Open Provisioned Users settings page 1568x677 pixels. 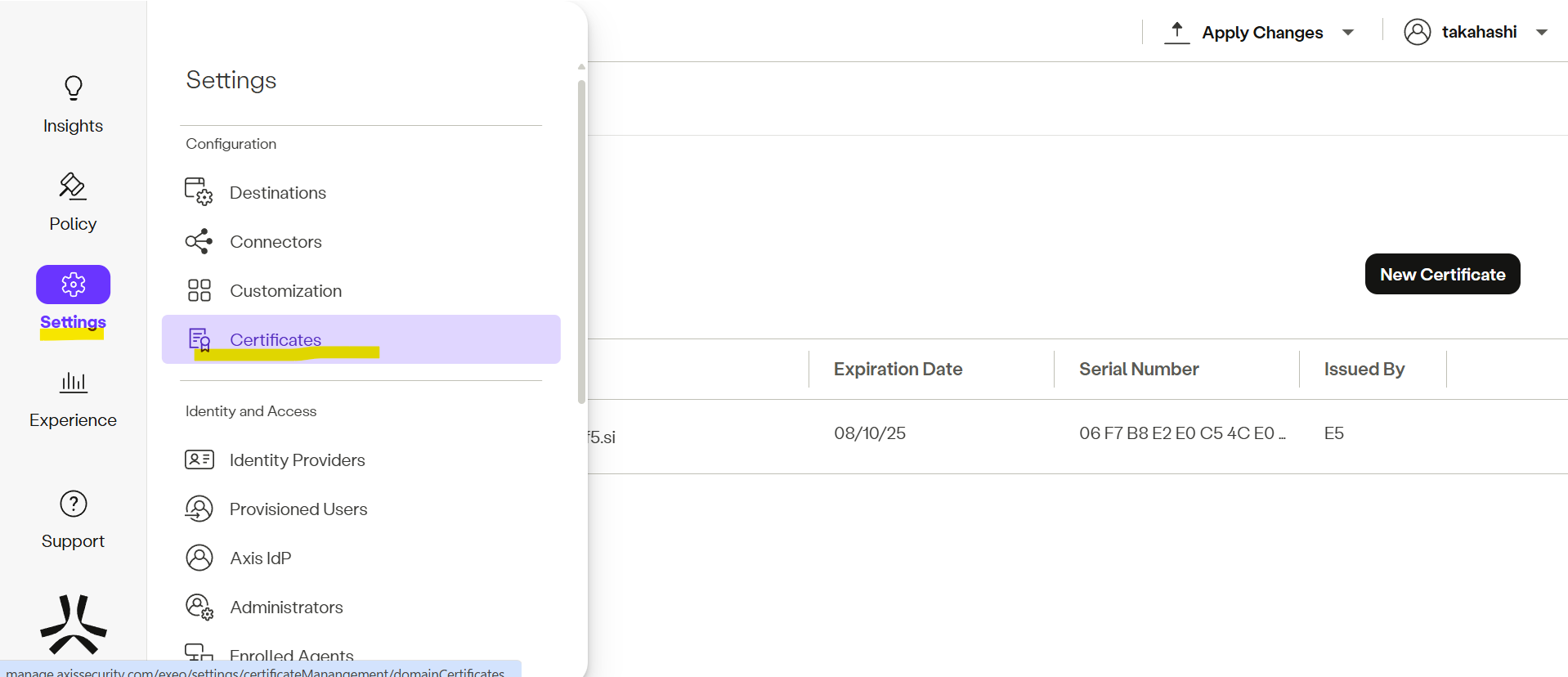[298, 509]
